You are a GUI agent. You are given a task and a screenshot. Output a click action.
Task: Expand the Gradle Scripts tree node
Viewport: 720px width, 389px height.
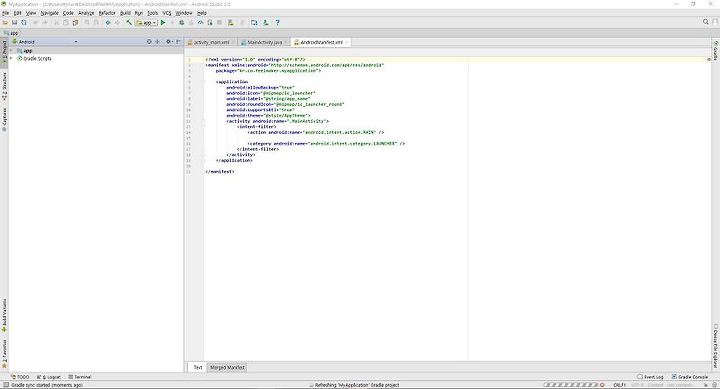(x=11, y=58)
